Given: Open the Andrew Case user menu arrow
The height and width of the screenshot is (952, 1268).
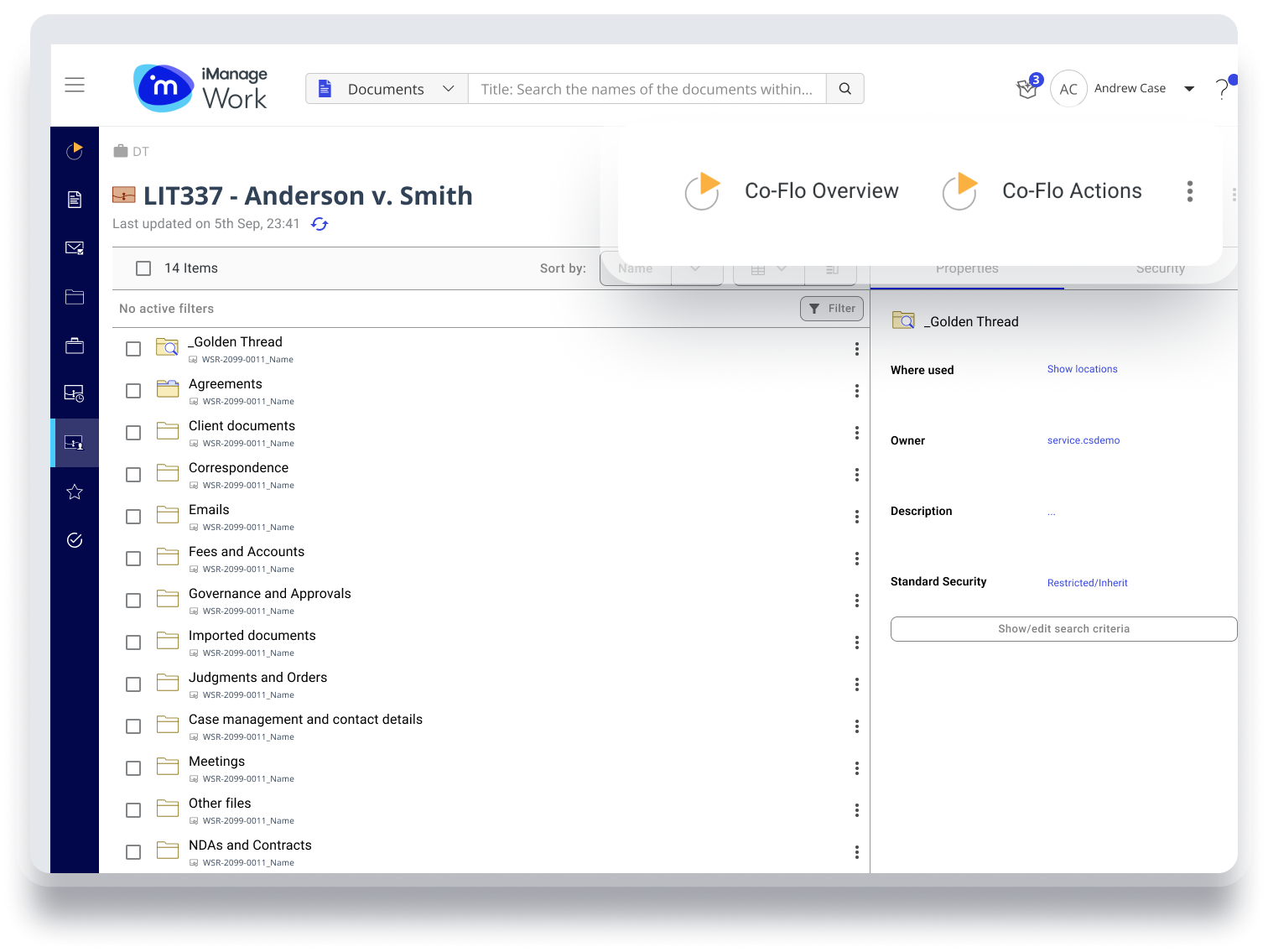Looking at the screenshot, I should pyautogui.click(x=1188, y=89).
